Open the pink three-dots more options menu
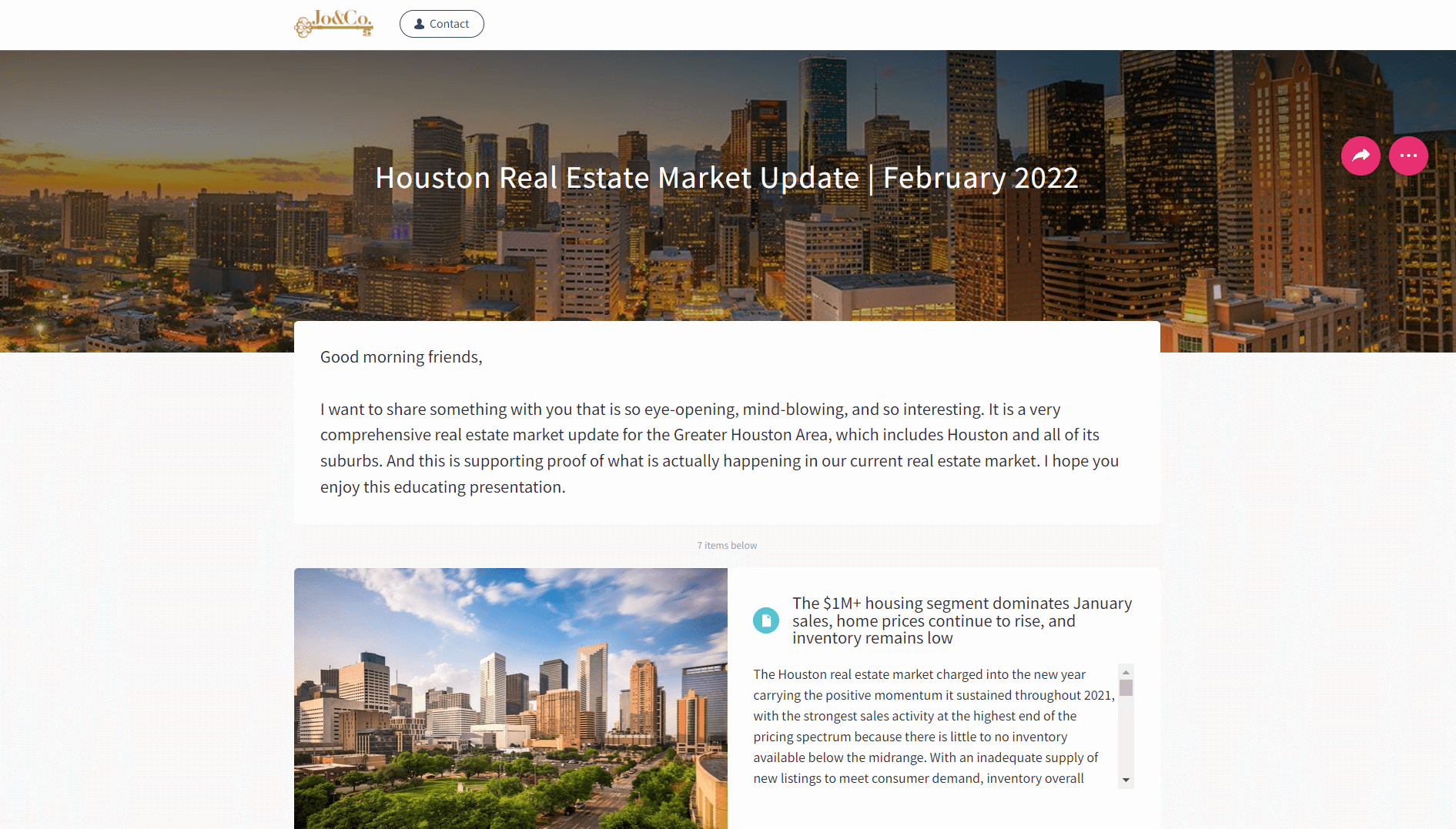This screenshot has width=1456, height=829. coord(1408,155)
